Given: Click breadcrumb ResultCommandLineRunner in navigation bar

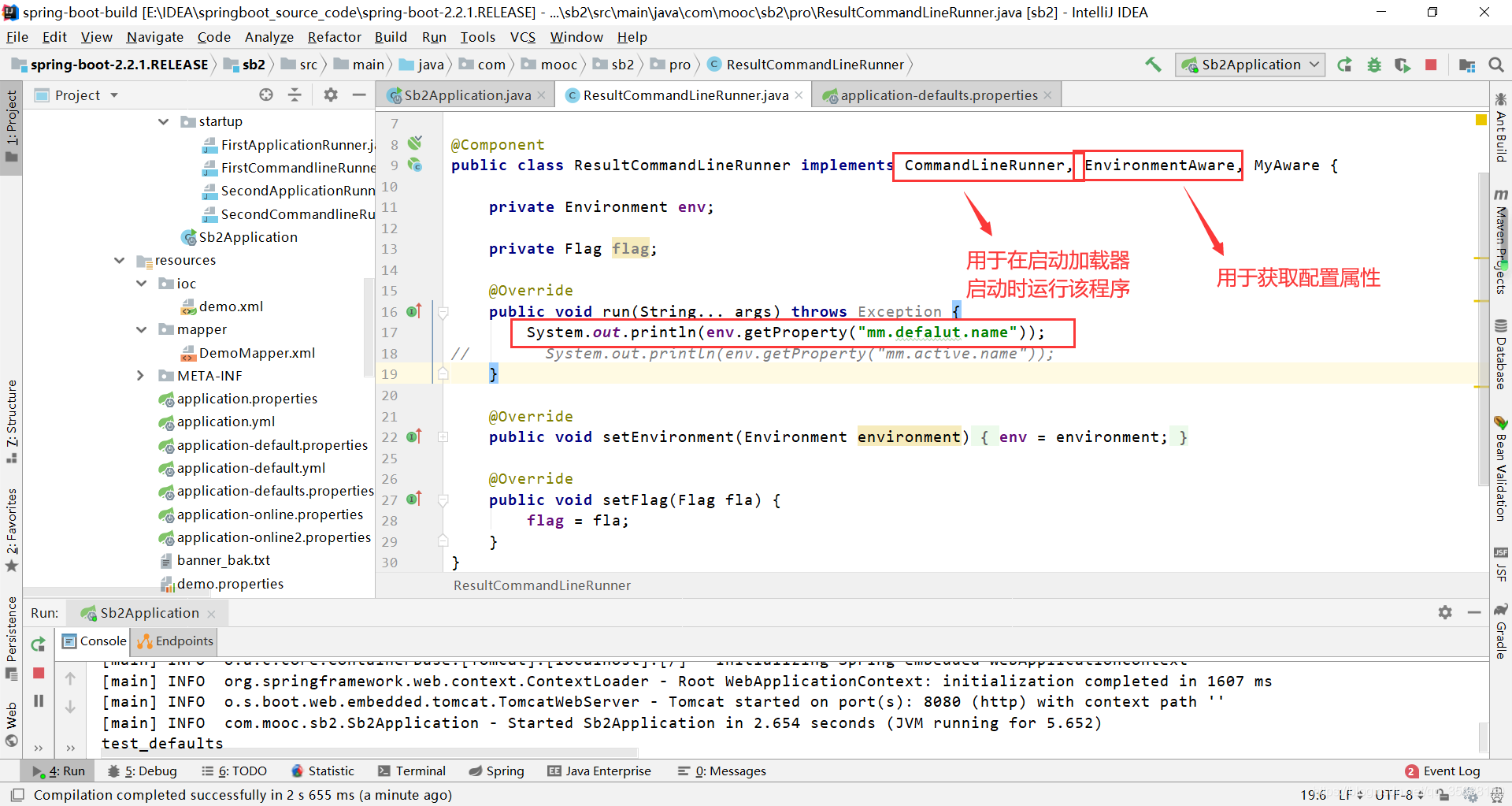Looking at the screenshot, I should click(x=806, y=65).
